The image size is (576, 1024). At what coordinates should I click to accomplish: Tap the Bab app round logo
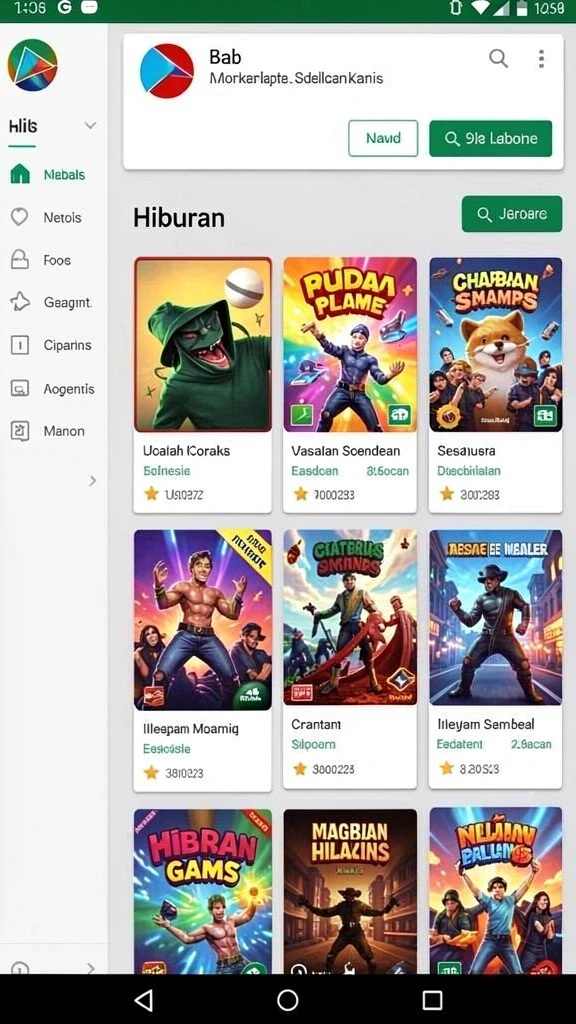coord(167,71)
